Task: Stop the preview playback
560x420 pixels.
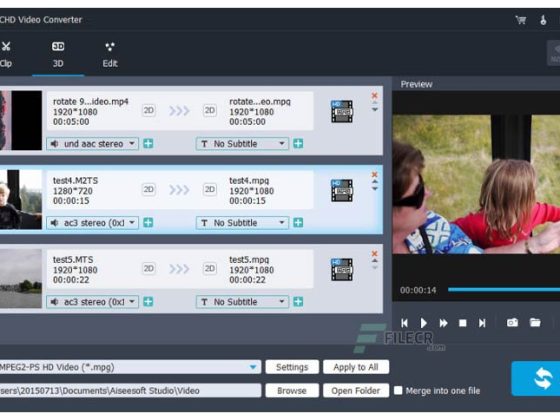Action: click(462, 323)
